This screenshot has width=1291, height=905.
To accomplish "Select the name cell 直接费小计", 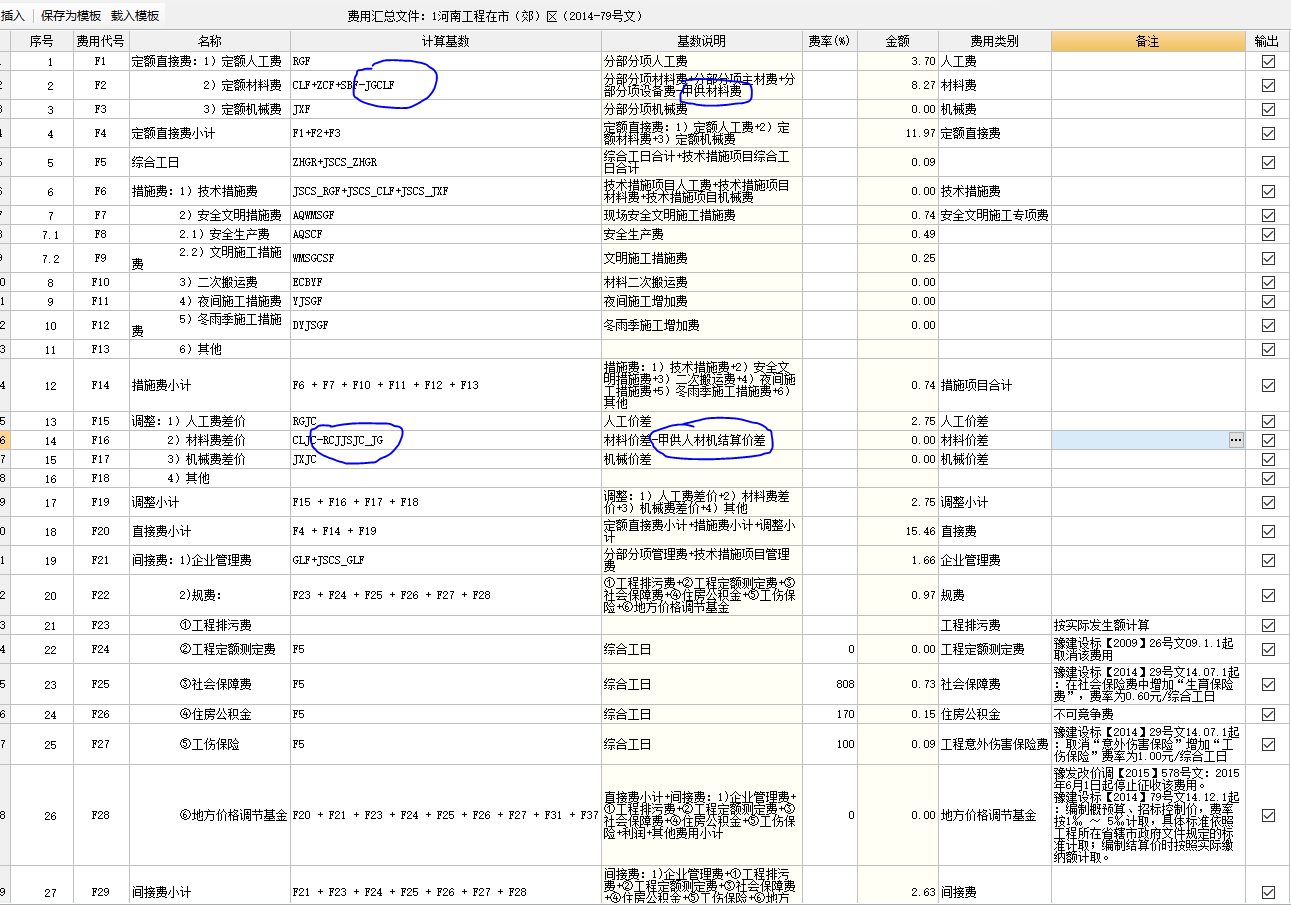I will click(x=210, y=531).
